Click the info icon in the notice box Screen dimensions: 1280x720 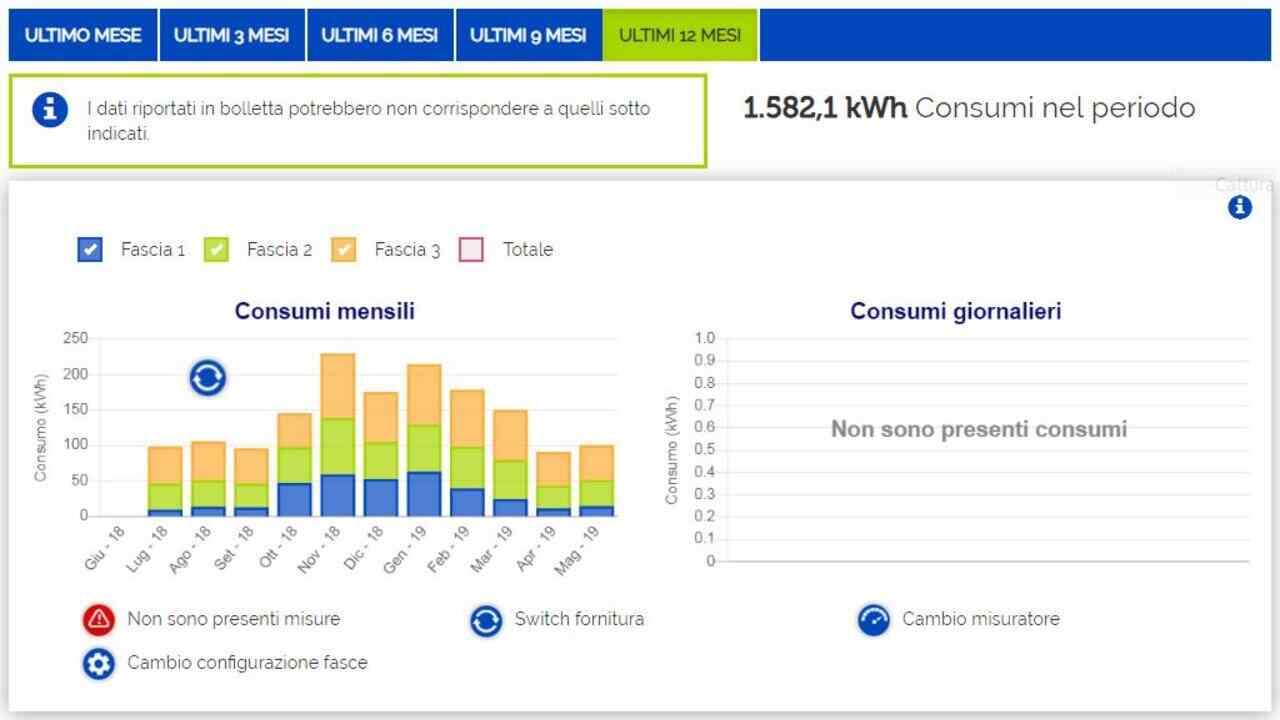coord(50,109)
